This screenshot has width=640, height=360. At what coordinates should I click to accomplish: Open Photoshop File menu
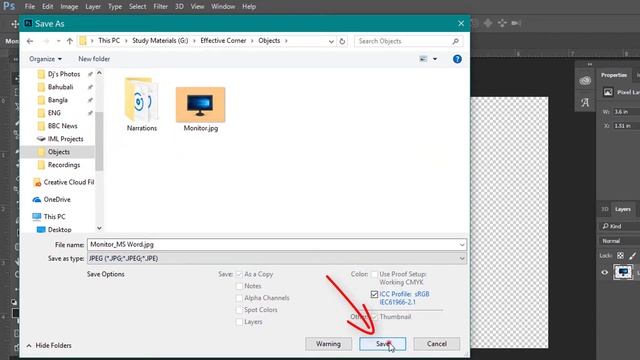click(x=30, y=7)
